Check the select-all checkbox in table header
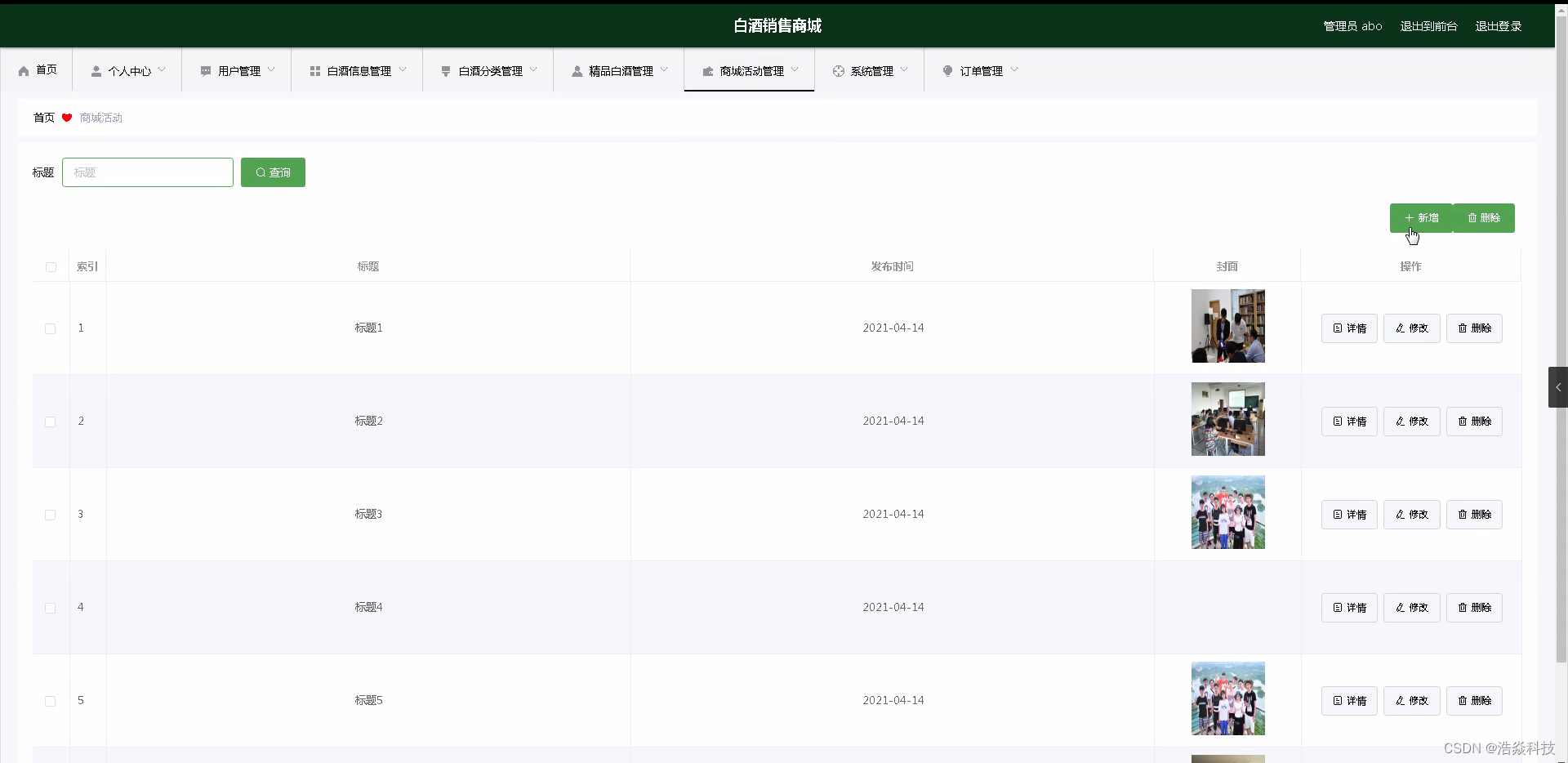Image resolution: width=1568 pixels, height=763 pixels. coord(50,267)
